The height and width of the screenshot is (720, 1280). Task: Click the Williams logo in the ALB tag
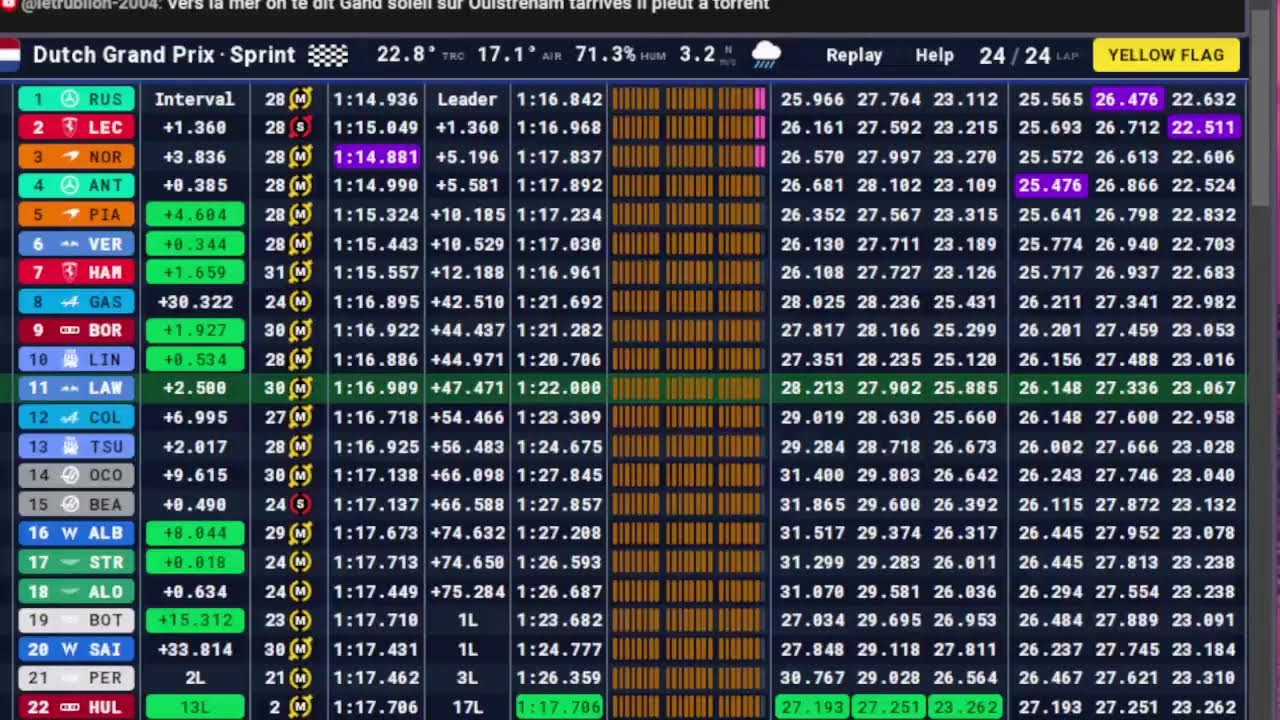(70, 533)
